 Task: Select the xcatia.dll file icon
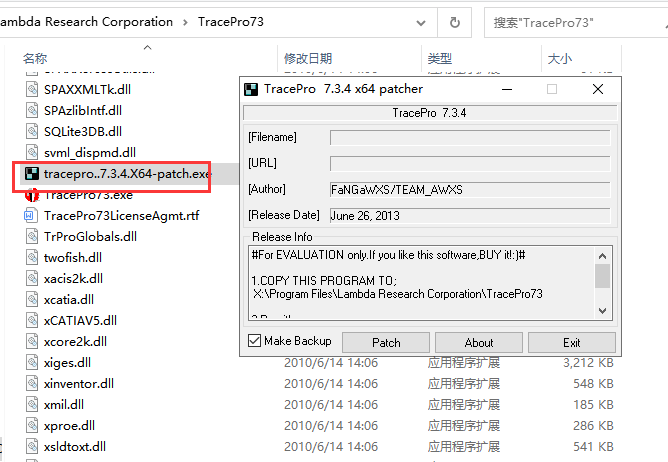(32, 299)
